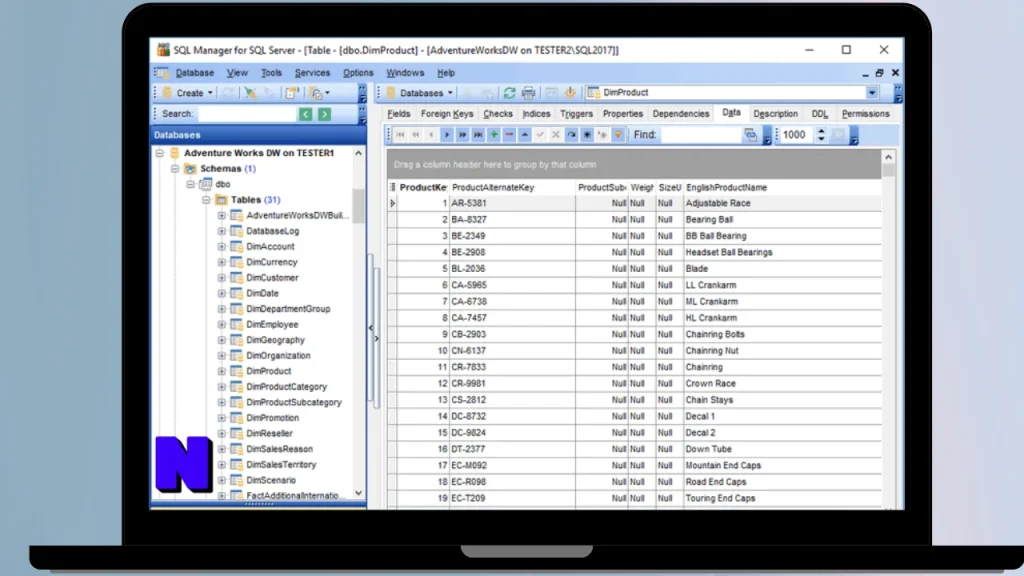Screen dimensions: 1024x576
Task: Open the Database menu
Action: 195,73
